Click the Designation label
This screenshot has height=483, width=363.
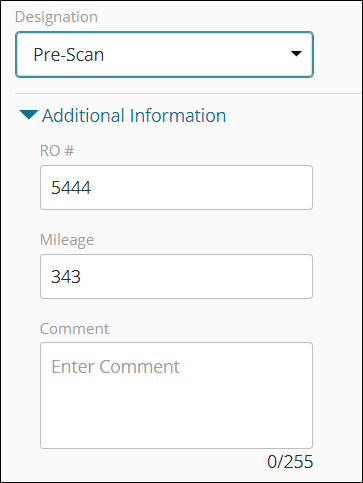pyautogui.click(x=56, y=17)
